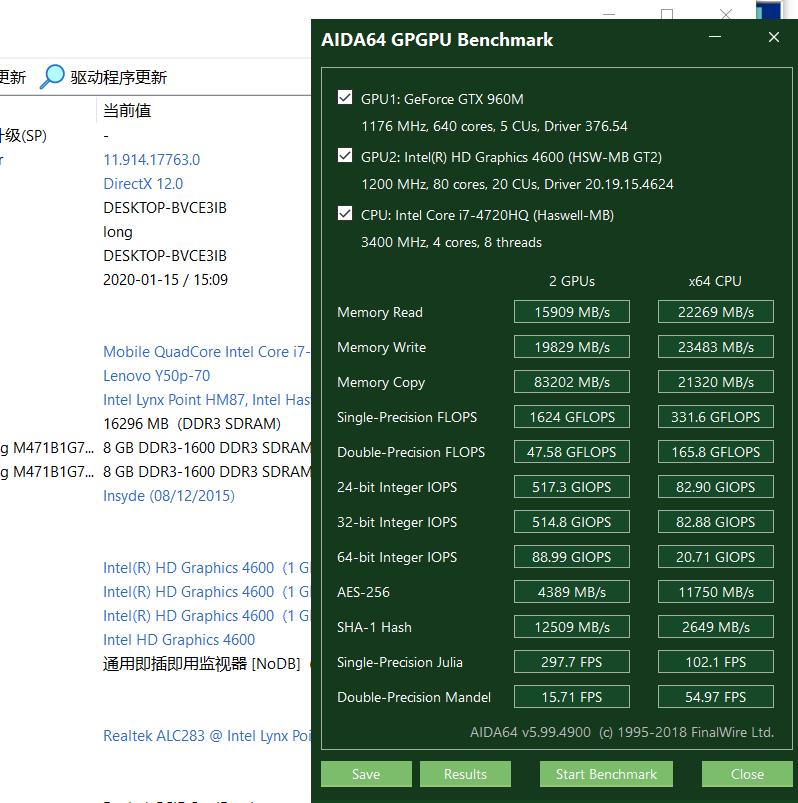The image size is (798, 803).
Task: Open the Insyde (08/12/2015) BIOS link
Action: (168, 496)
